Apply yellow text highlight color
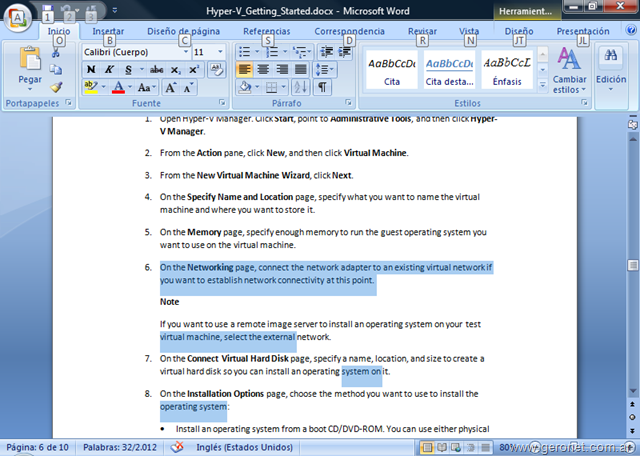The height and width of the screenshot is (456, 640). pos(91,87)
